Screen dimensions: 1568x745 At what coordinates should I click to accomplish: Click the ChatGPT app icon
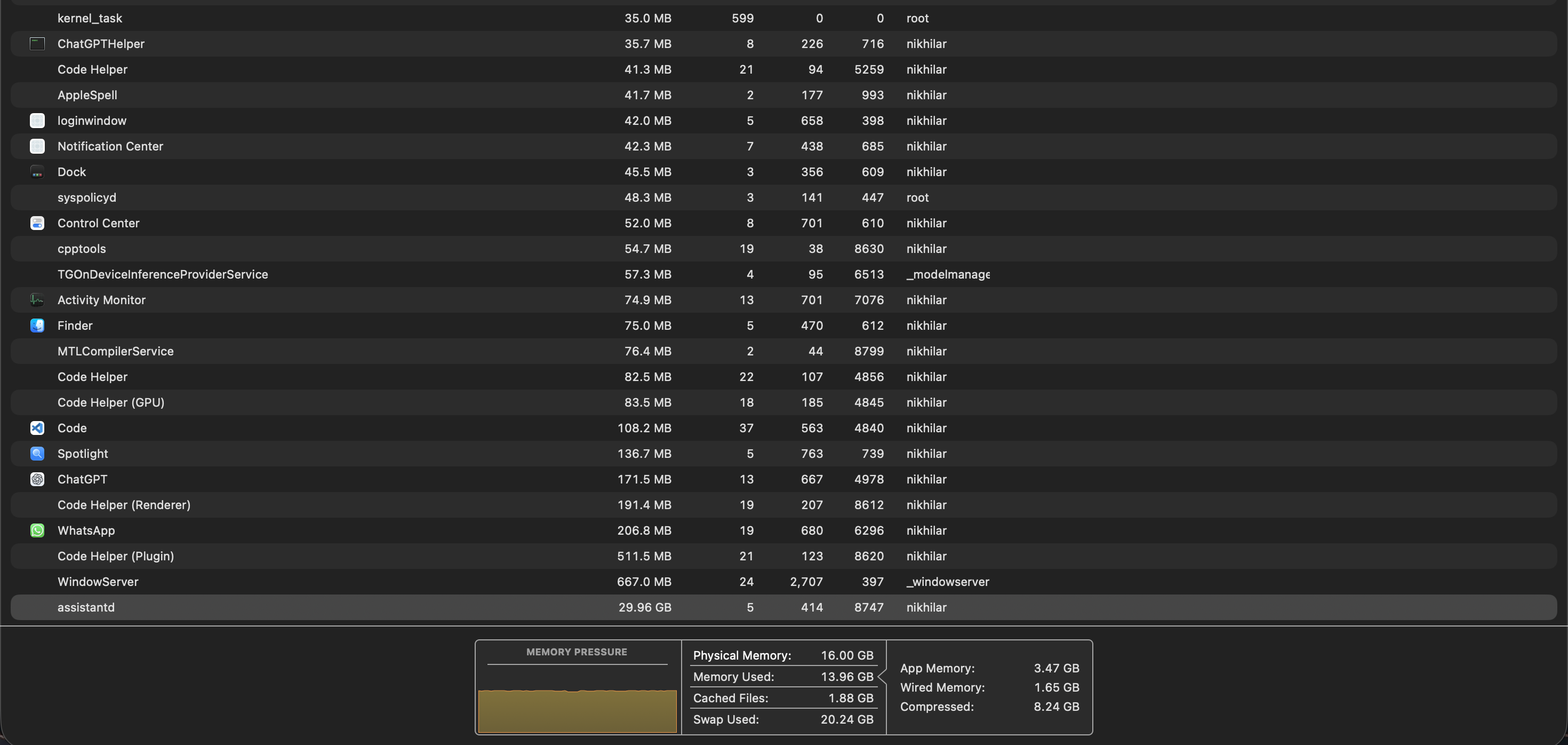pyautogui.click(x=37, y=479)
